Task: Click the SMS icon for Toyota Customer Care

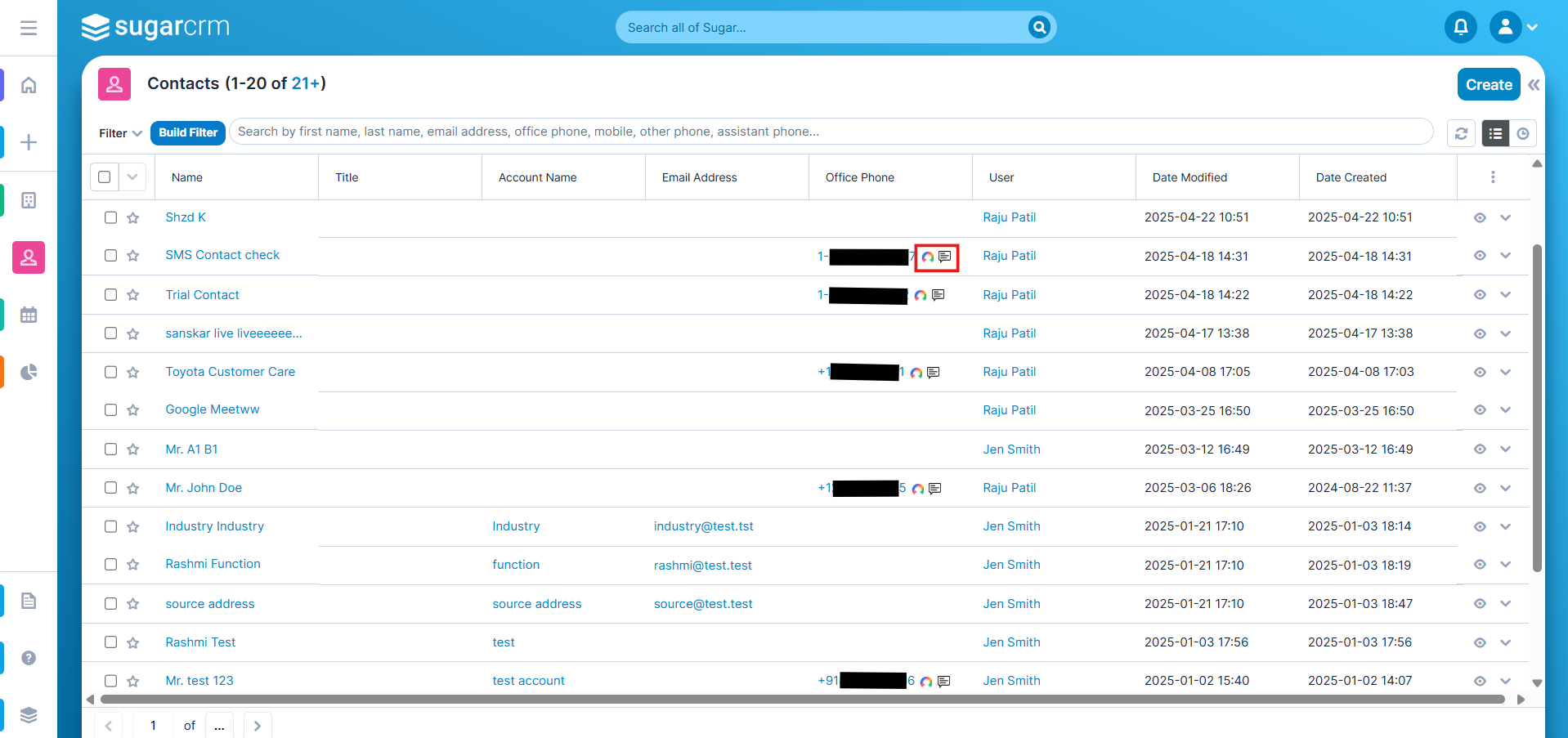Action: (934, 373)
